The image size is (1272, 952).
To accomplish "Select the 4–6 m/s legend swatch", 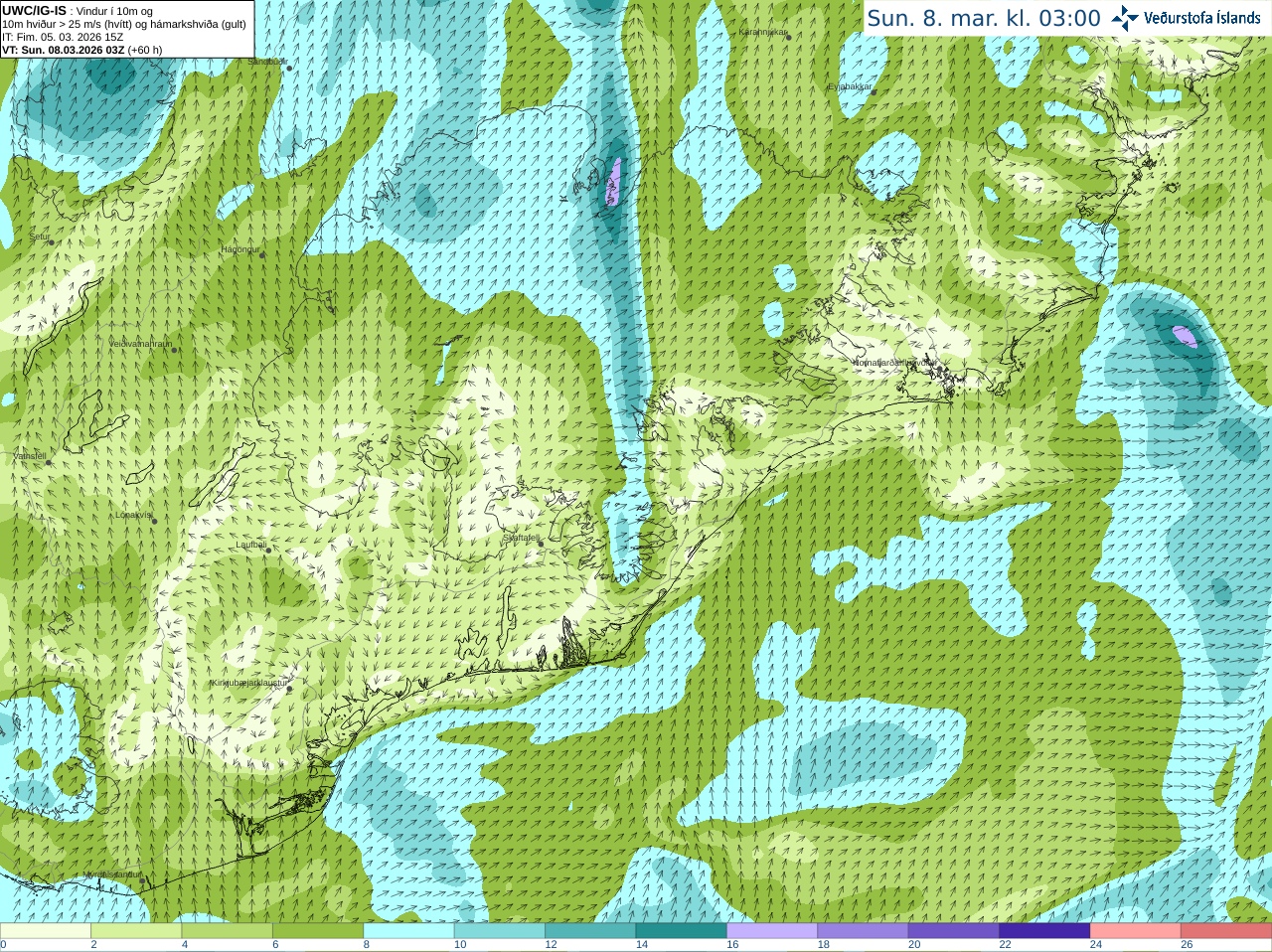I will [228, 931].
